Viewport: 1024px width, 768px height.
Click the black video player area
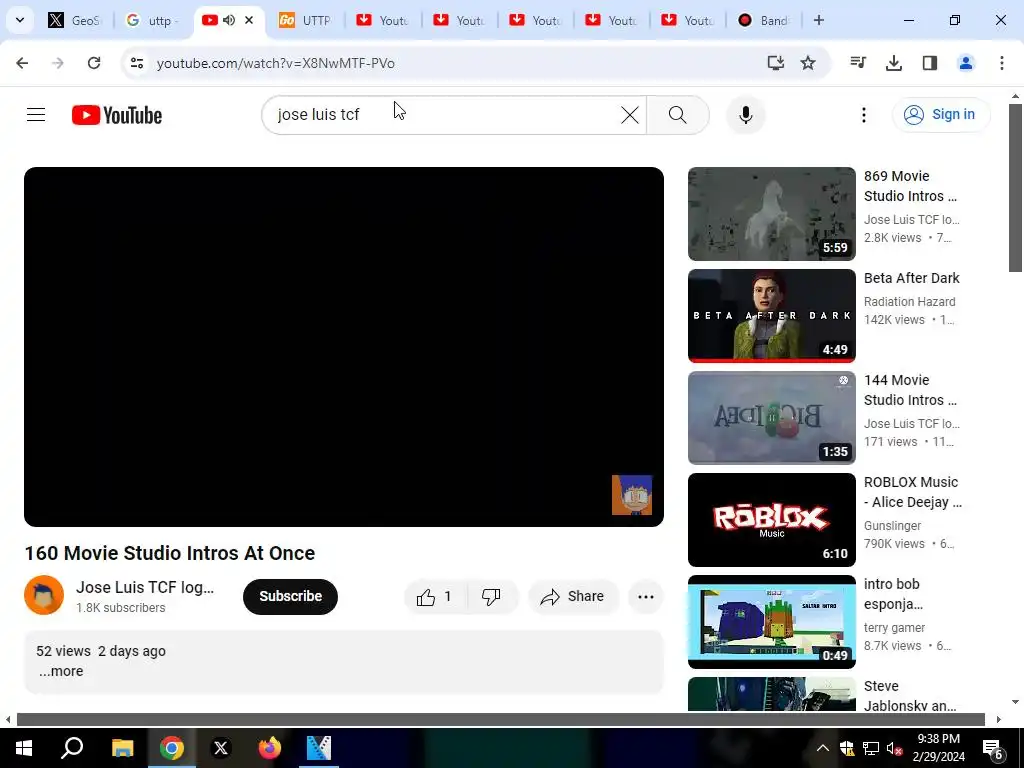pos(344,347)
